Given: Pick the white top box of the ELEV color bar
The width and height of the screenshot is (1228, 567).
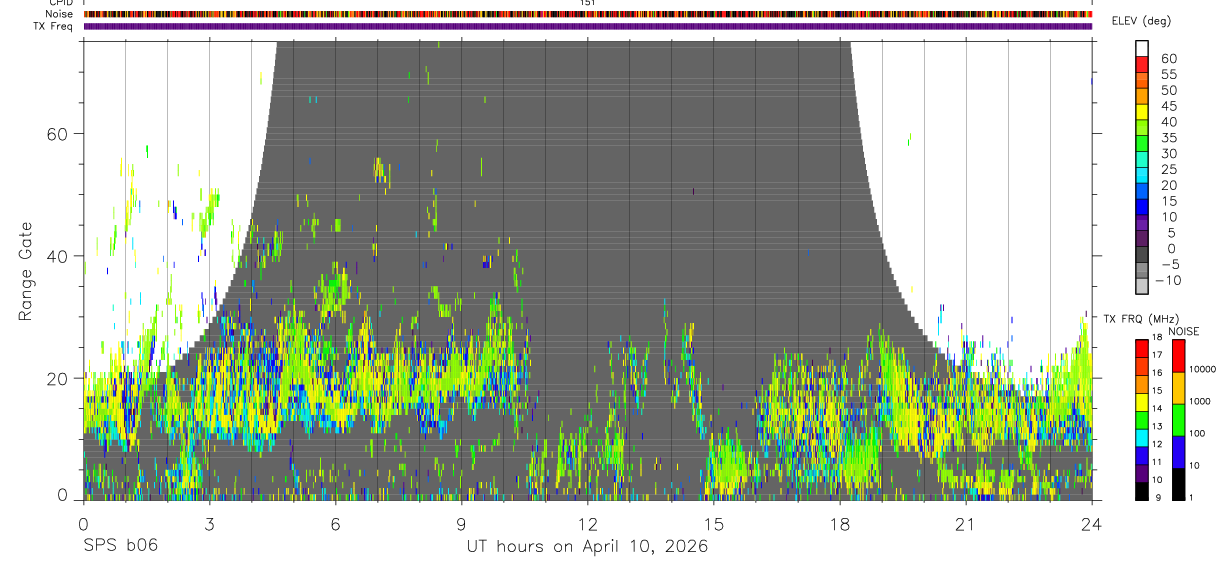Looking at the screenshot, I should (1142, 48).
